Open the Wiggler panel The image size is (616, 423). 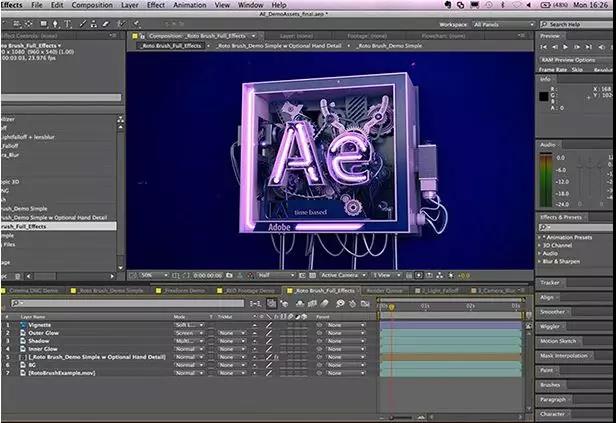click(550, 326)
